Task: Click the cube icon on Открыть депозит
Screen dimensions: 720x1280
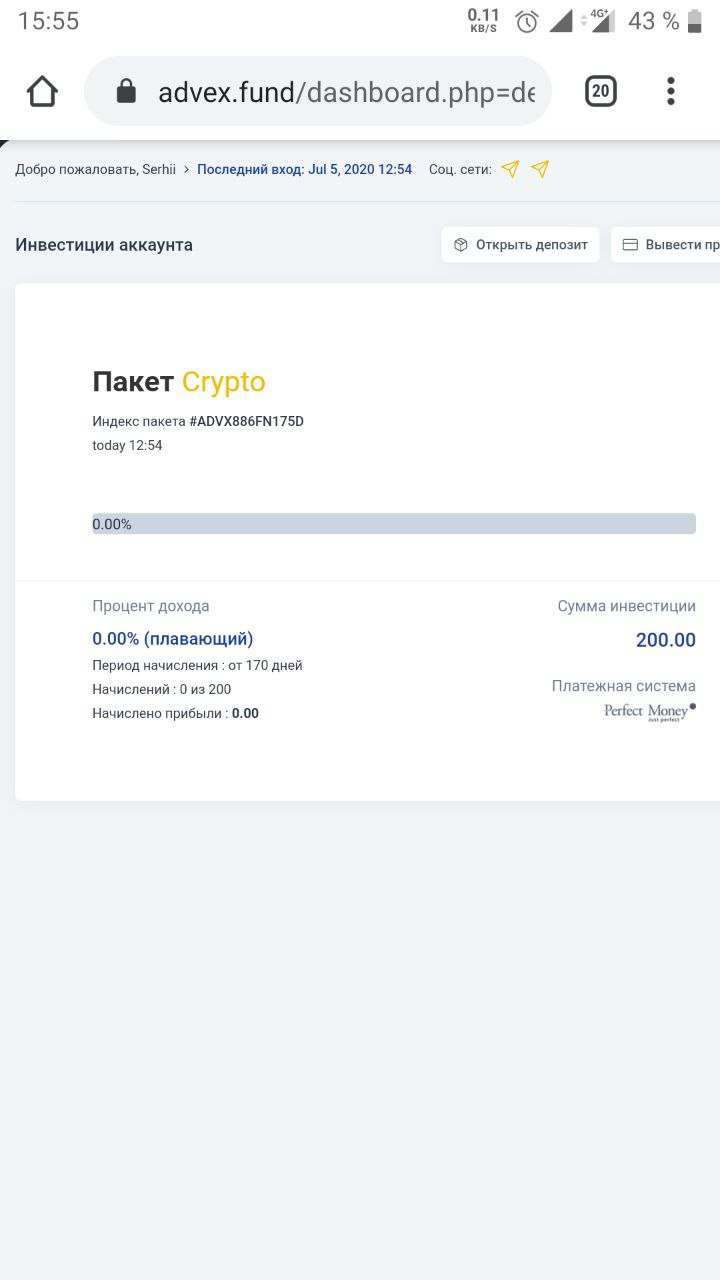Action: 461,245
